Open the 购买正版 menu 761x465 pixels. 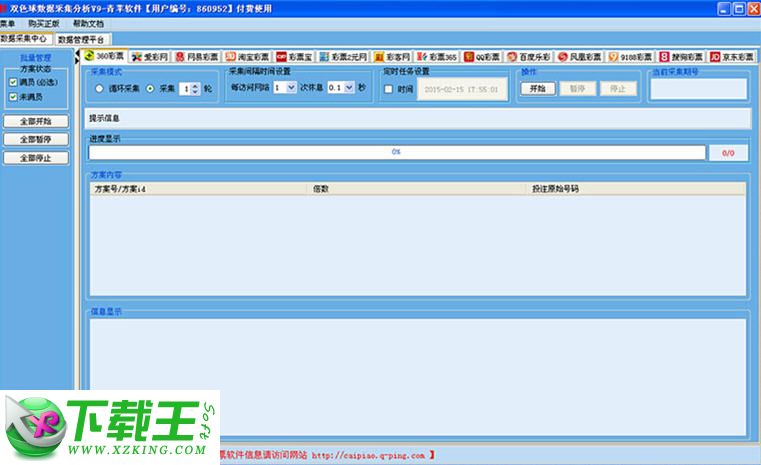[x=44, y=23]
